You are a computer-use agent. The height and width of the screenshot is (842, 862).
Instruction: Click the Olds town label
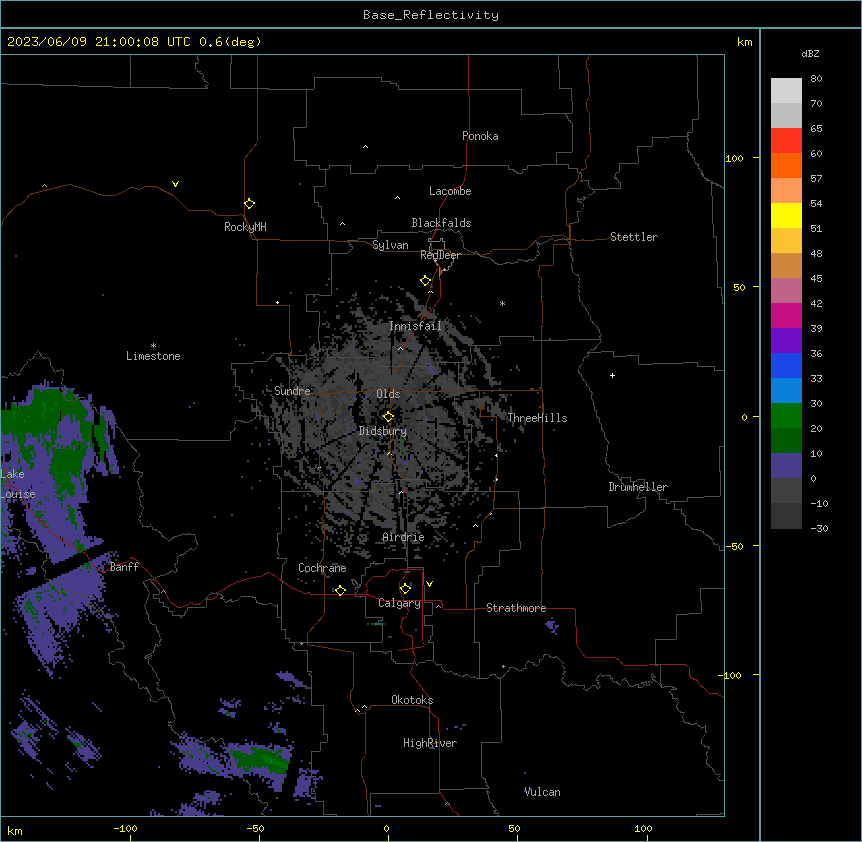click(x=388, y=394)
